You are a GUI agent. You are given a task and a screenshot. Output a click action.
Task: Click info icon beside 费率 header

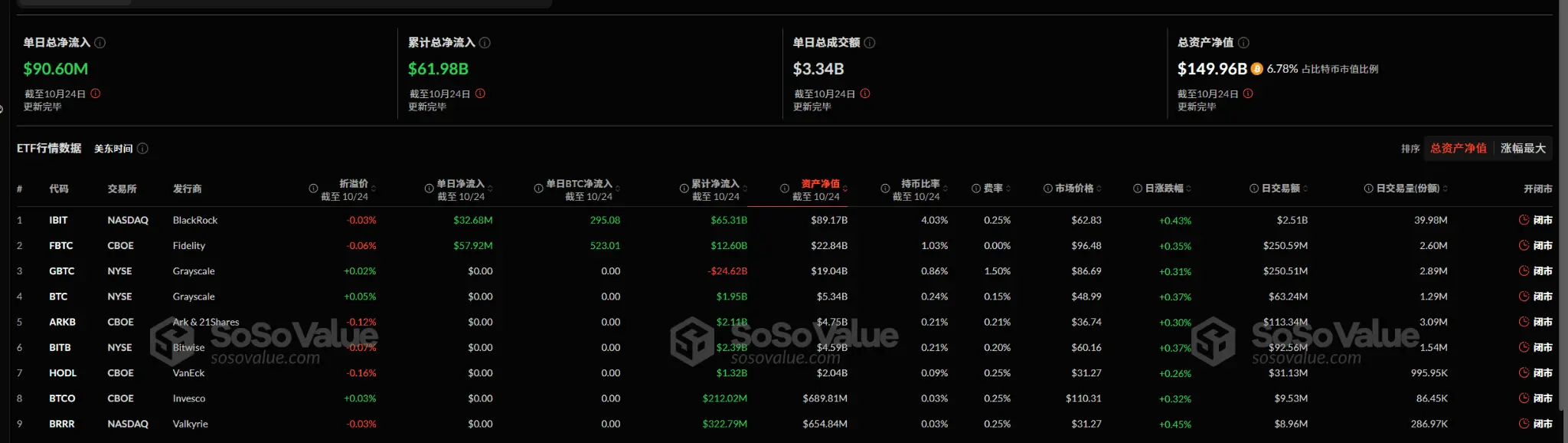(x=976, y=189)
